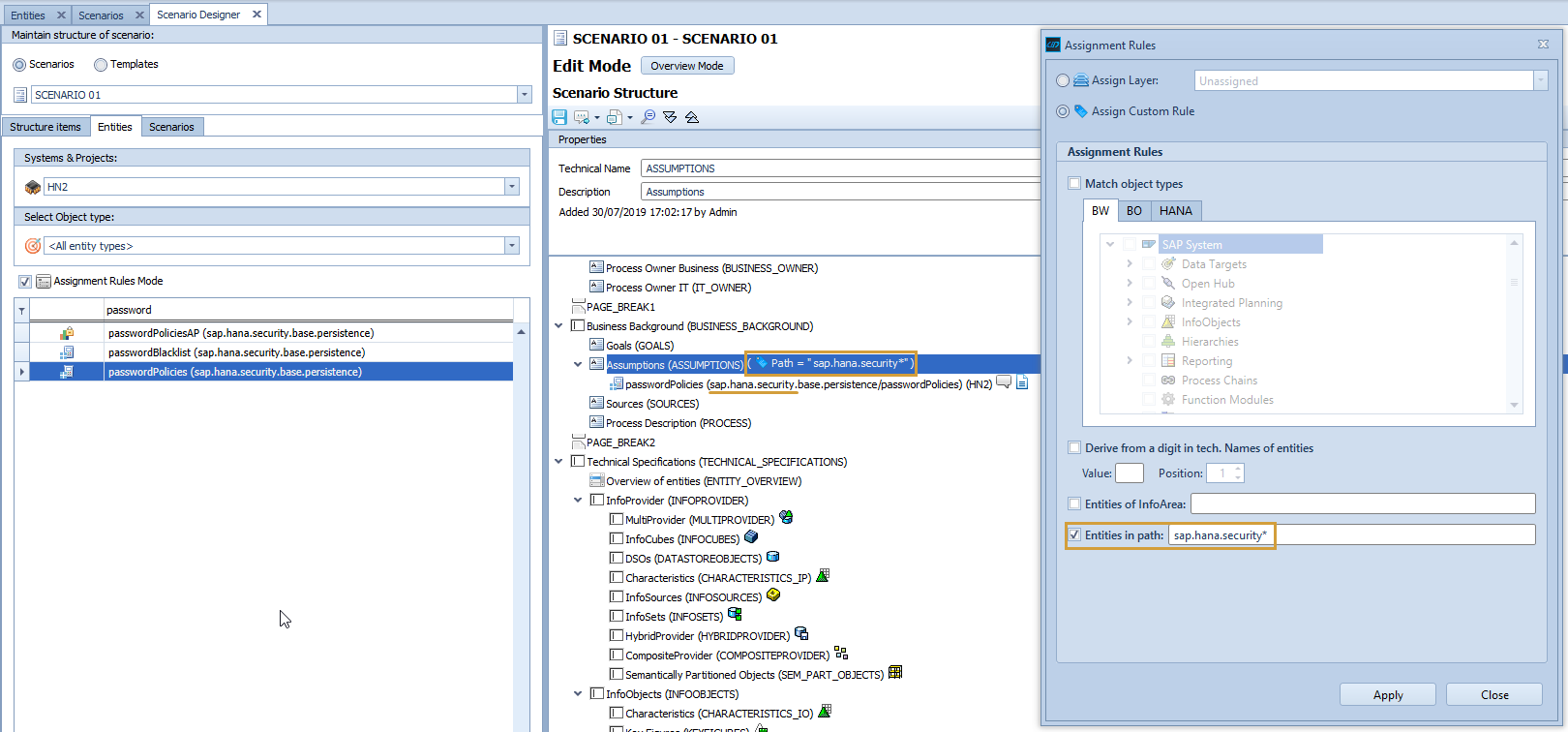Select the Assign Layer radio button
Screen dimensions: 1568x732
(1063, 81)
